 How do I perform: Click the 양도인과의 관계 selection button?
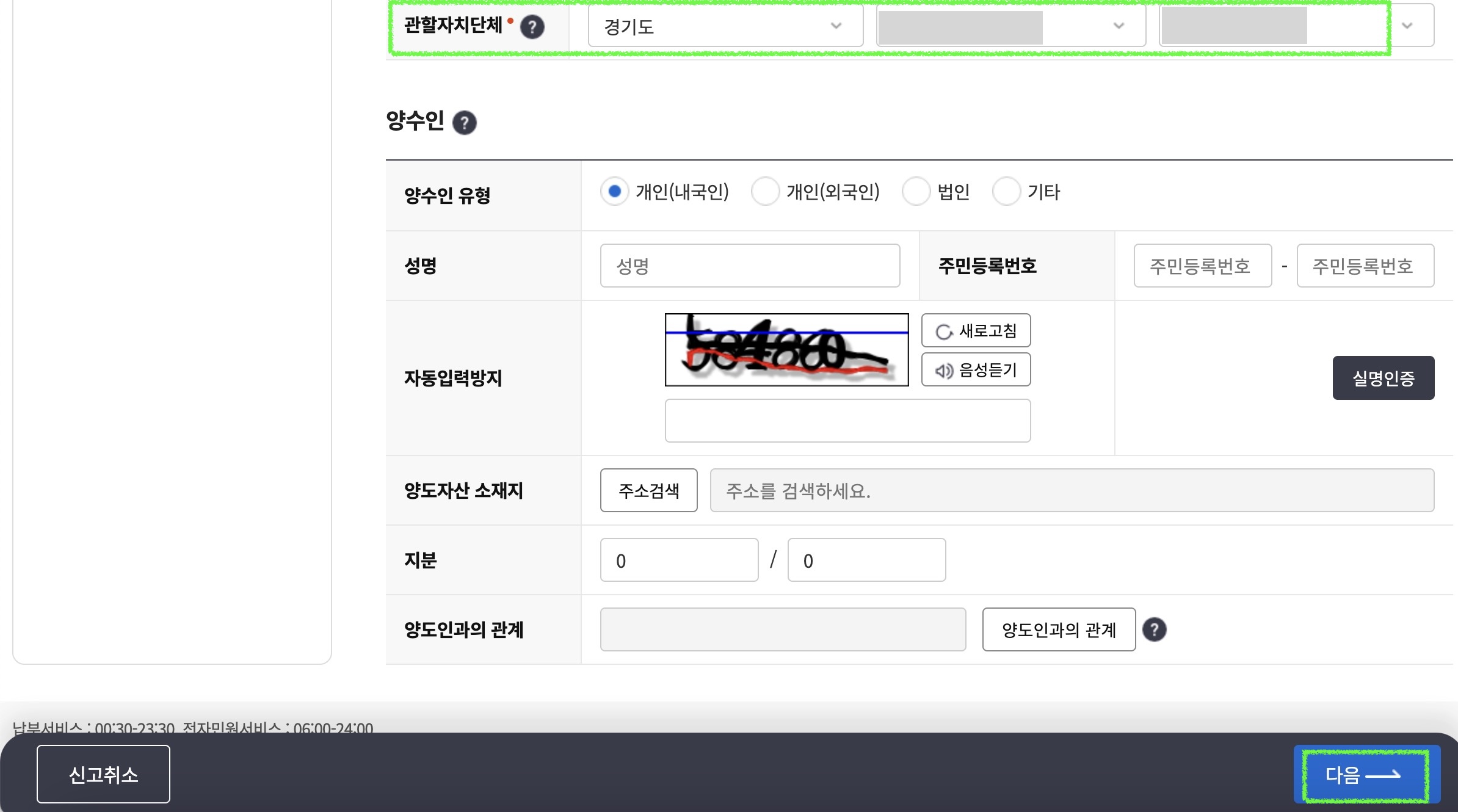click(1058, 629)
